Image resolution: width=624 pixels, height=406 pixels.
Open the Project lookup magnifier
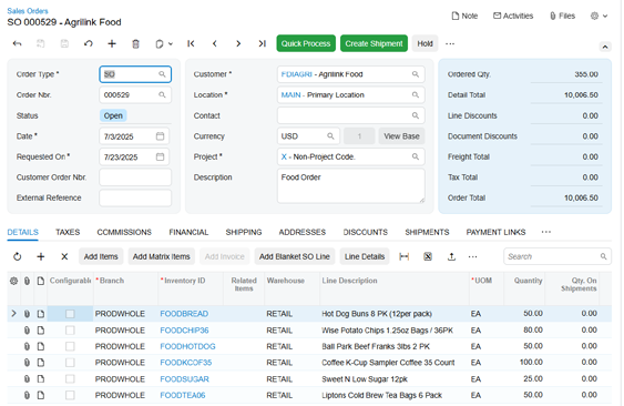415,157
